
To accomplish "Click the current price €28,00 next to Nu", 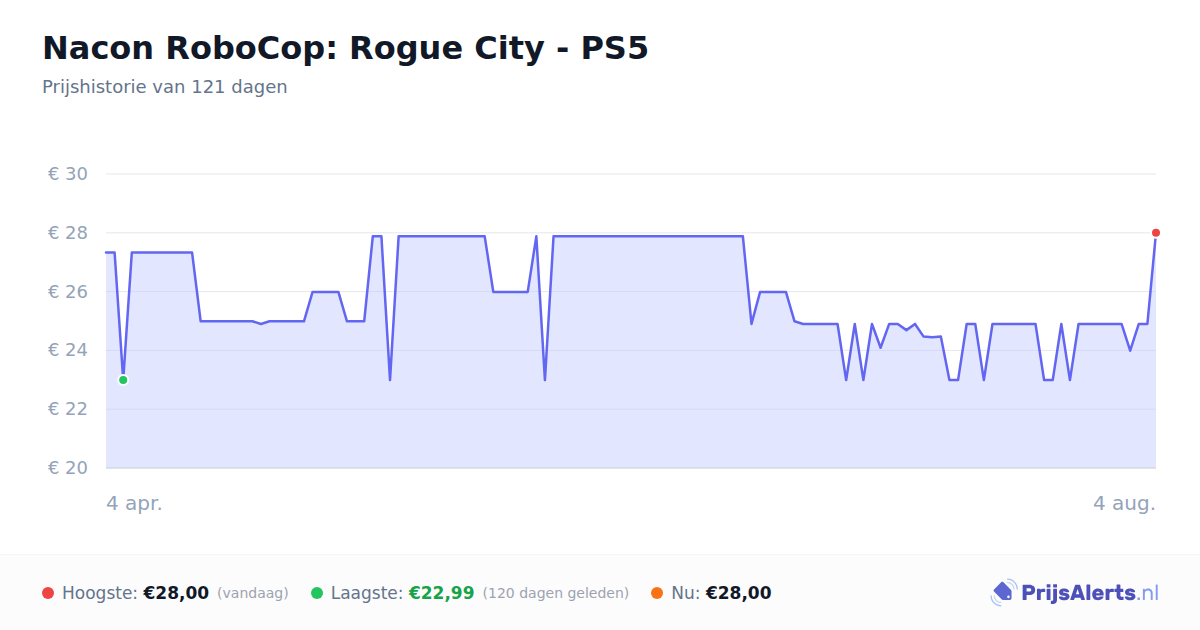I will pyautogui.click(x=738, y=593).
